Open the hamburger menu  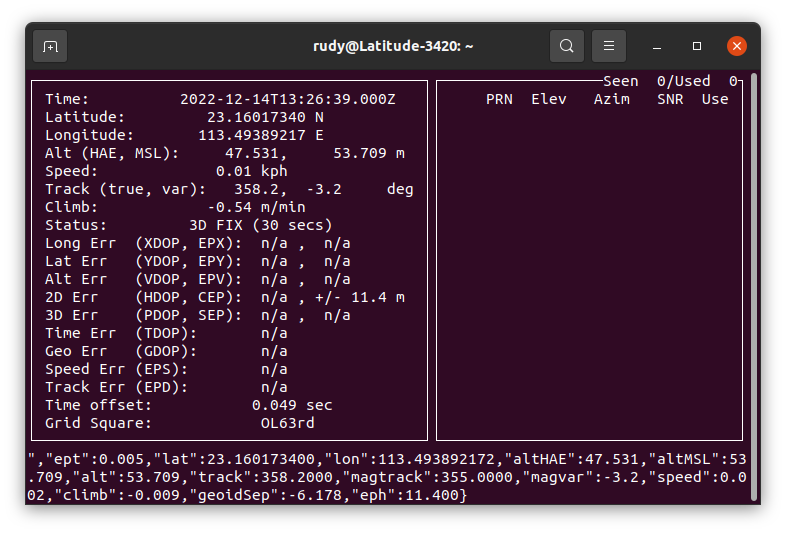coord(609,46)
